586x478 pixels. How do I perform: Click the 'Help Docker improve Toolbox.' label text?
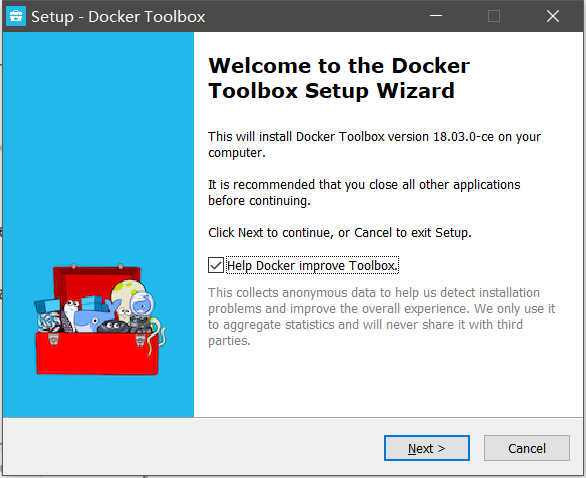[312, 265]
